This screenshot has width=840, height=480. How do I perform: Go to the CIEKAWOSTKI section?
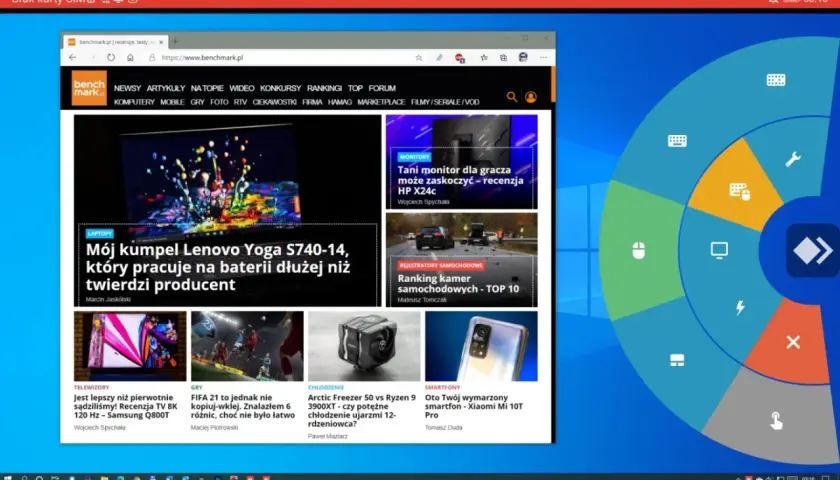[x=274, y=102]
